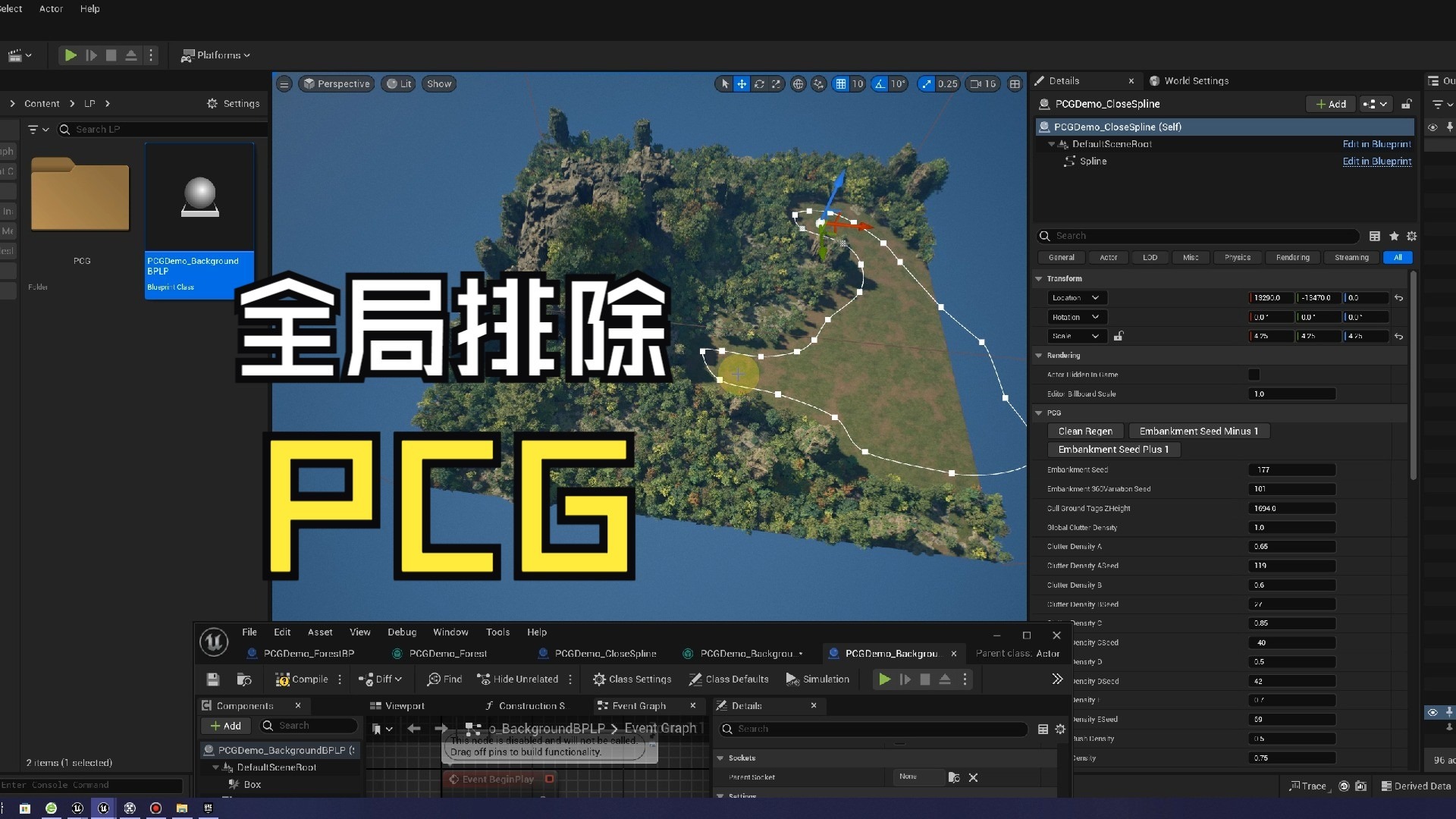The height and width of the screenshot is (819, 1456).
Task: Open Class Settings in blueprint editor
Action: 632,679
